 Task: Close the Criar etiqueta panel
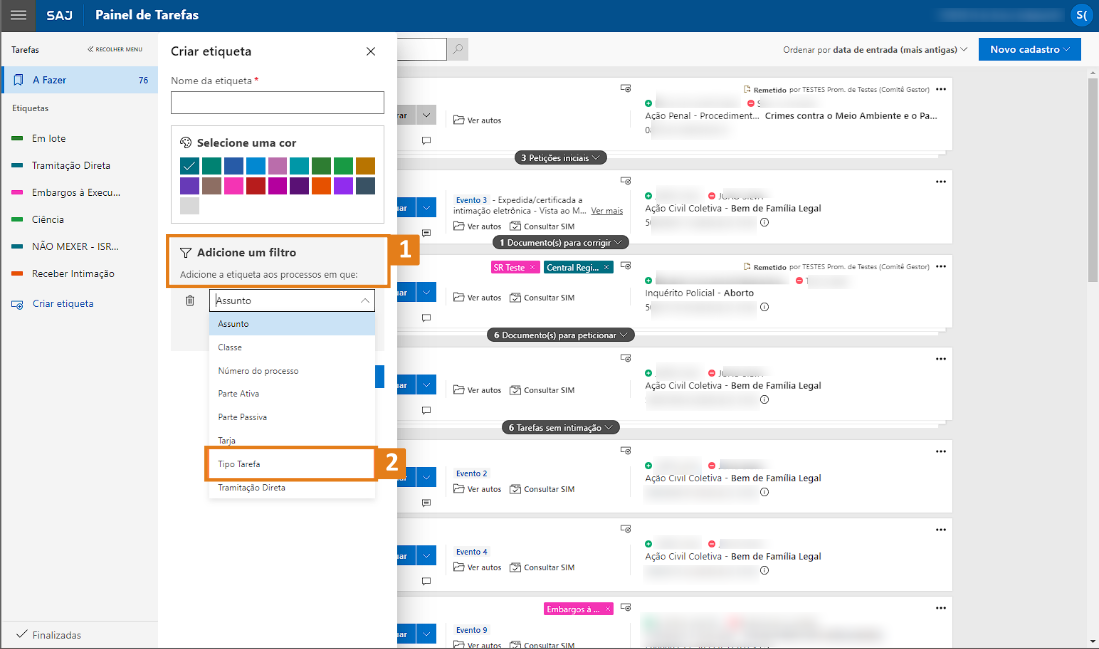pyautogui.click(x=371, y=51)
